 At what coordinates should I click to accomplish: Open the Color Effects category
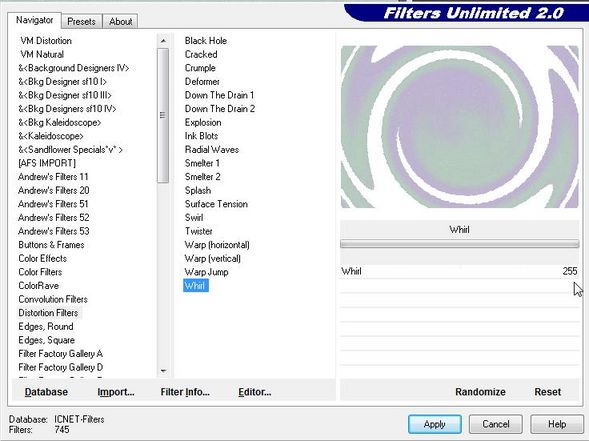click(42, 258)
